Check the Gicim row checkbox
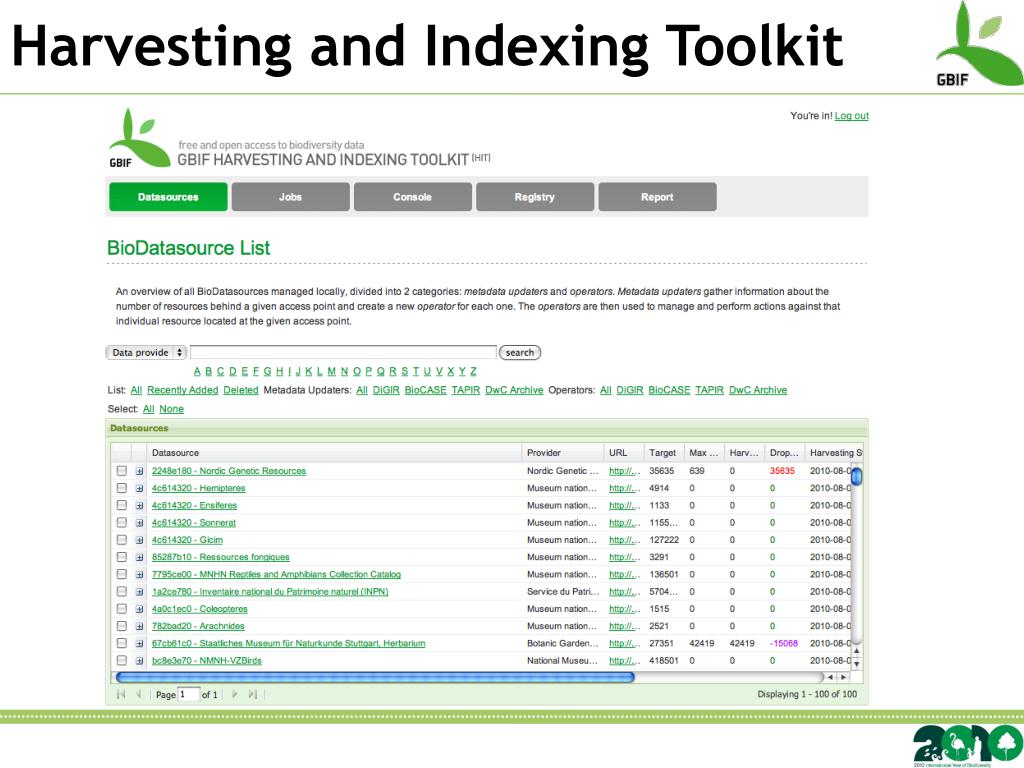 pyautogui.click(x=121, y=540)
